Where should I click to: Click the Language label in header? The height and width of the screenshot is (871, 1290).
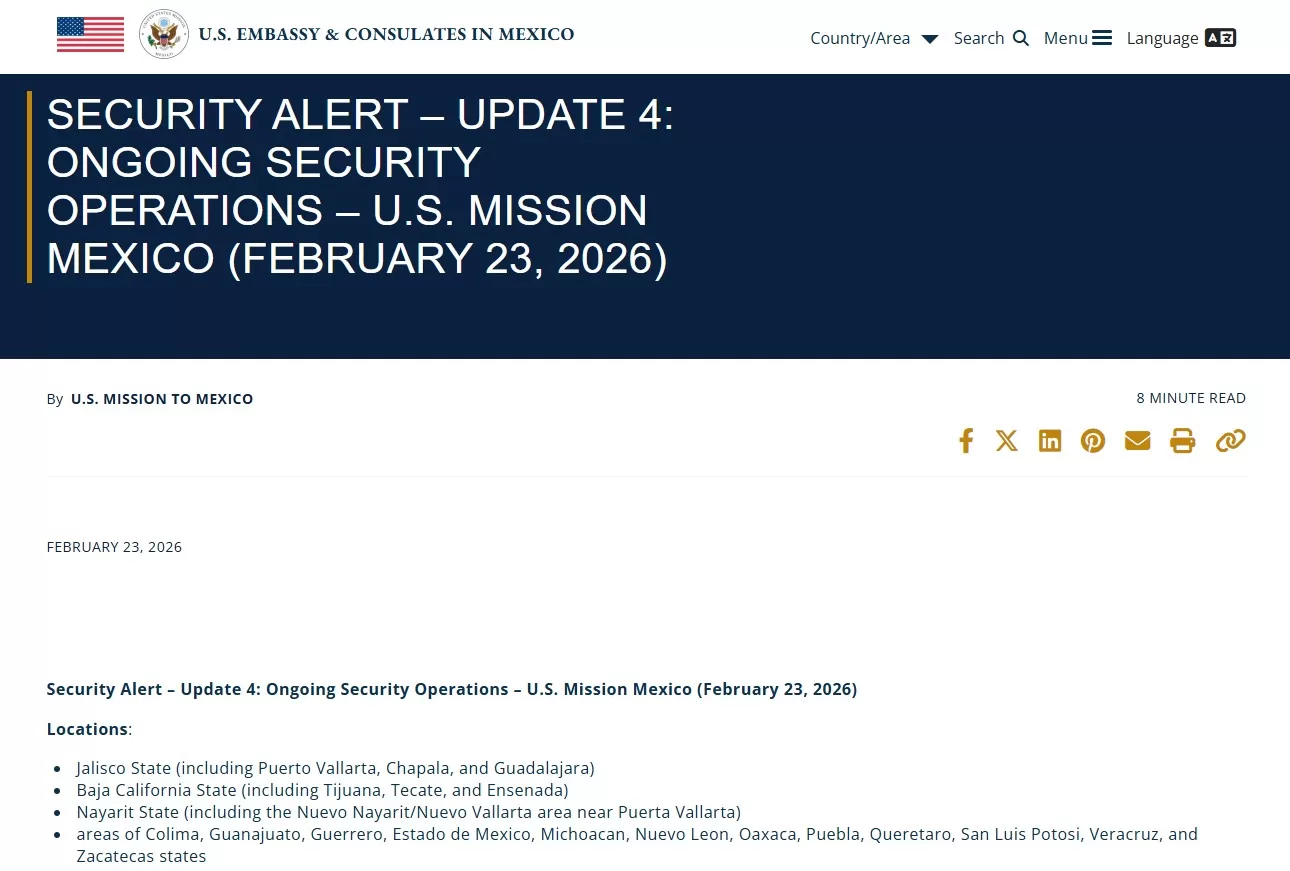1162,38
